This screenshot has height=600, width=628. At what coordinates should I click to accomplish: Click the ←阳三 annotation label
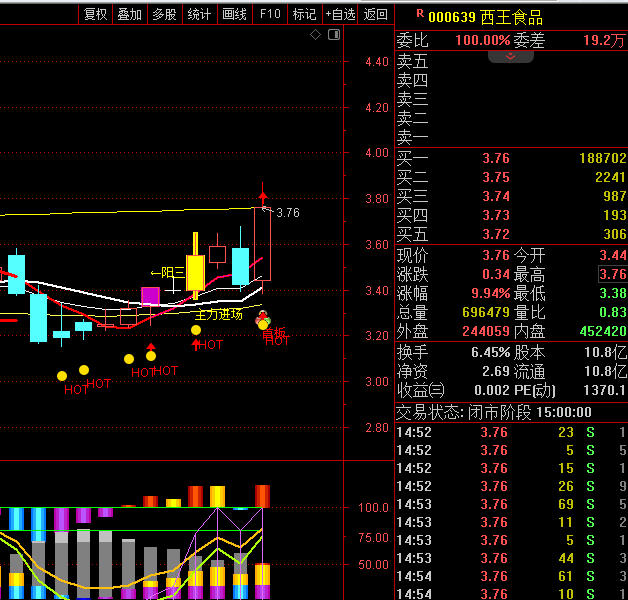167,272
